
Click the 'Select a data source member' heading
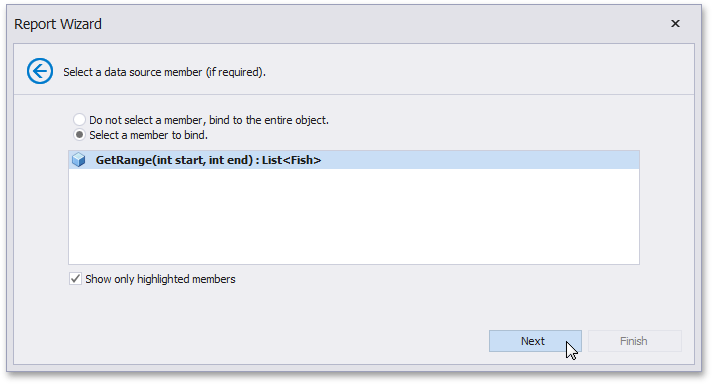point(164,72)
